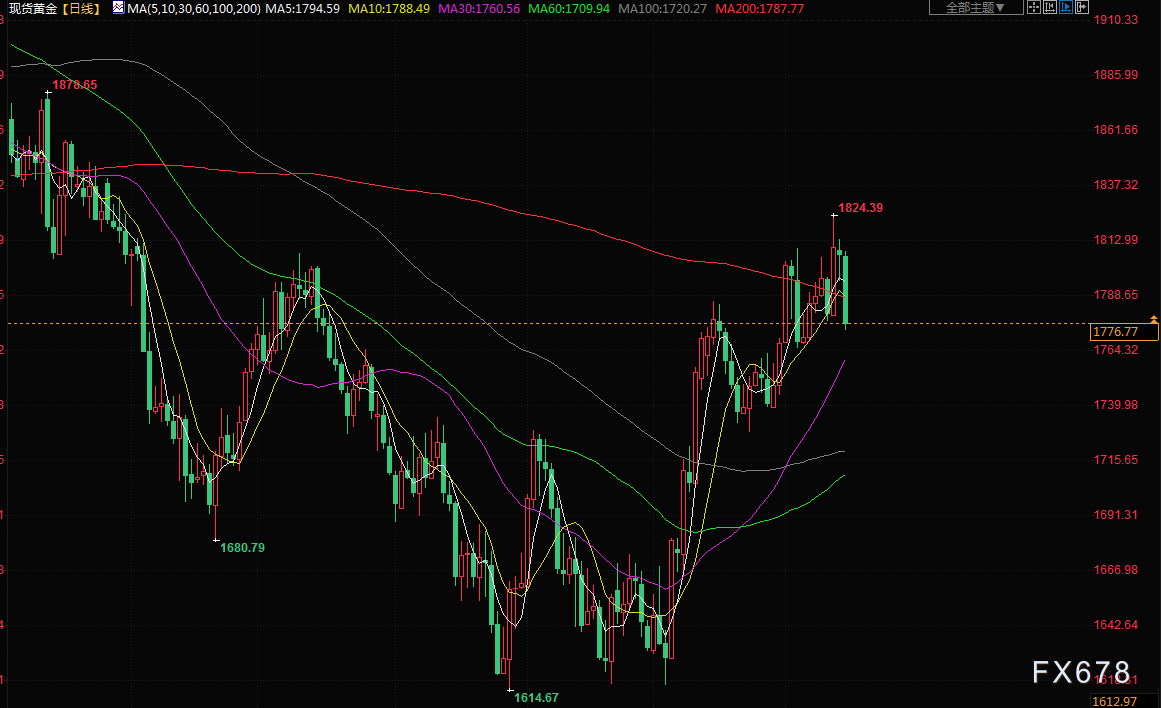Click the MA10:1788.49 legend value
Screen dimensions: 1161x708
point(389,9)
